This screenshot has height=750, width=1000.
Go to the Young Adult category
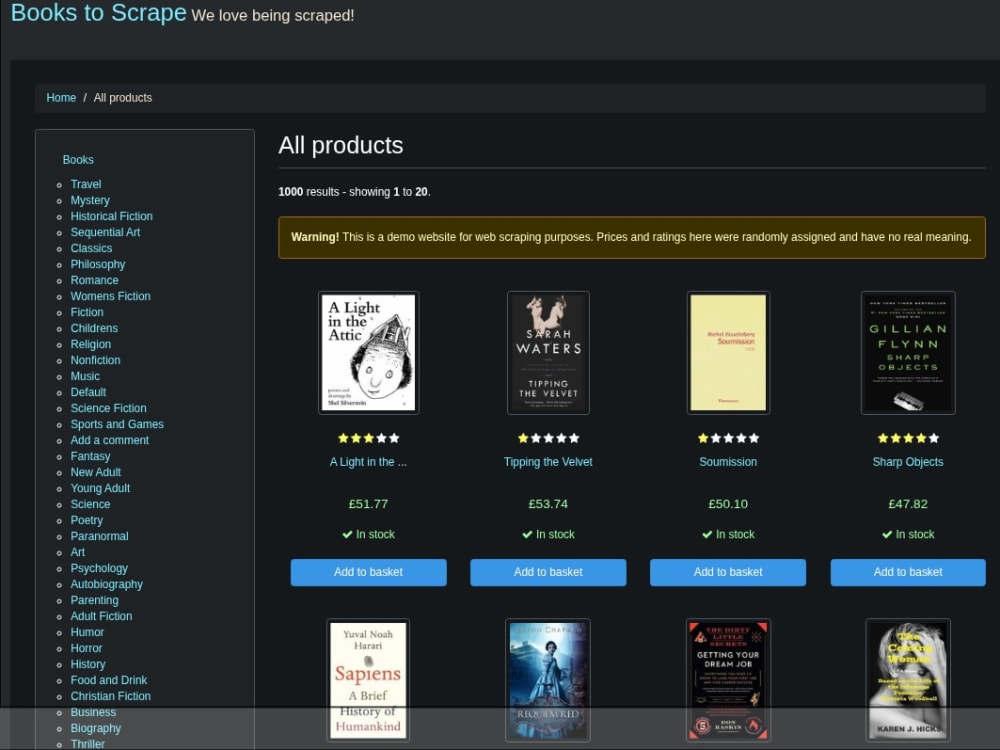pyautogui.click(x=100, y=488)
